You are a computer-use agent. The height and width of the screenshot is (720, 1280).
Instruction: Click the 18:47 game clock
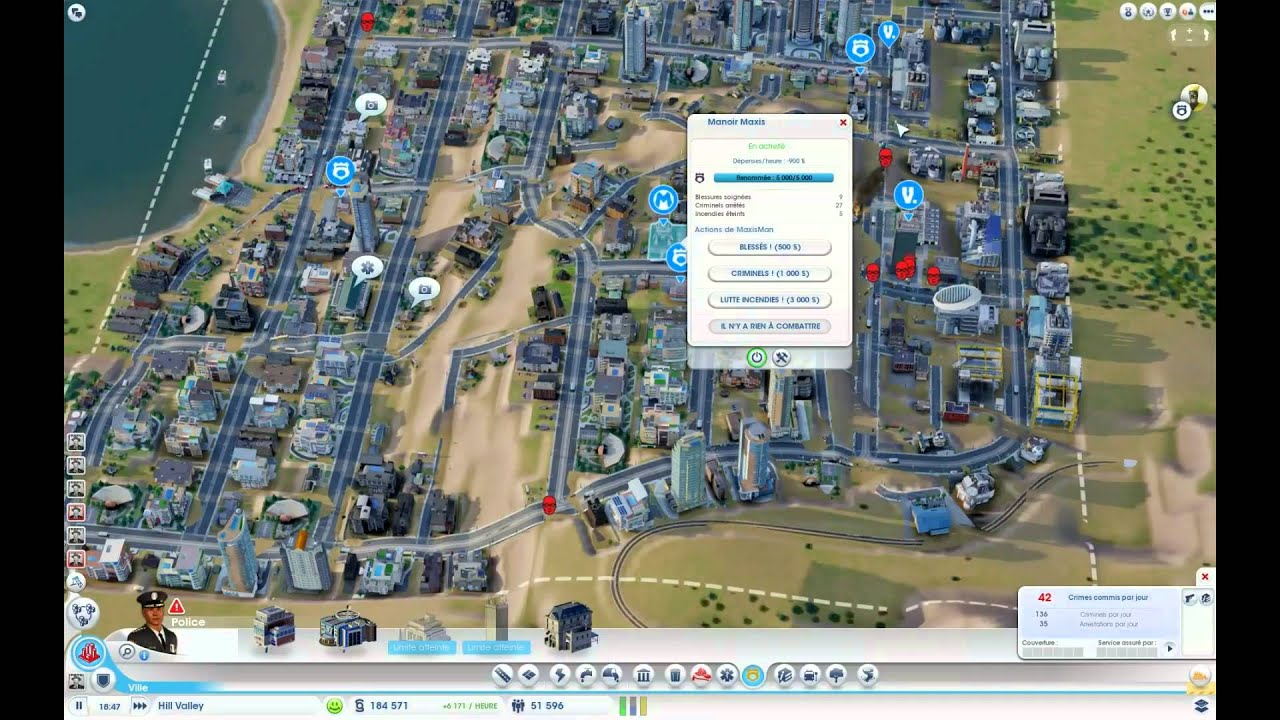(109, 706)
